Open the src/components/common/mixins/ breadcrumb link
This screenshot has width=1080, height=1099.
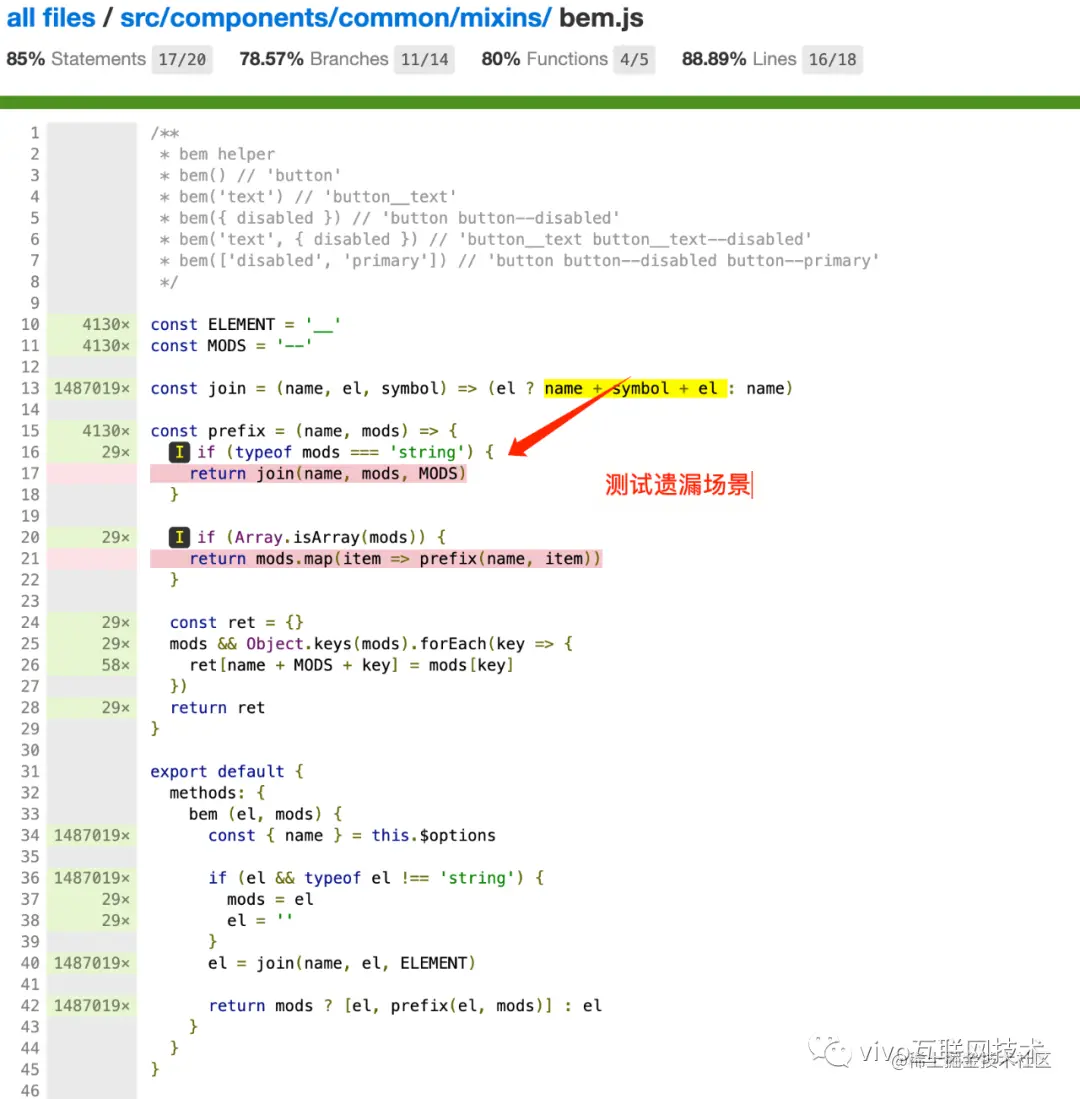336,18
